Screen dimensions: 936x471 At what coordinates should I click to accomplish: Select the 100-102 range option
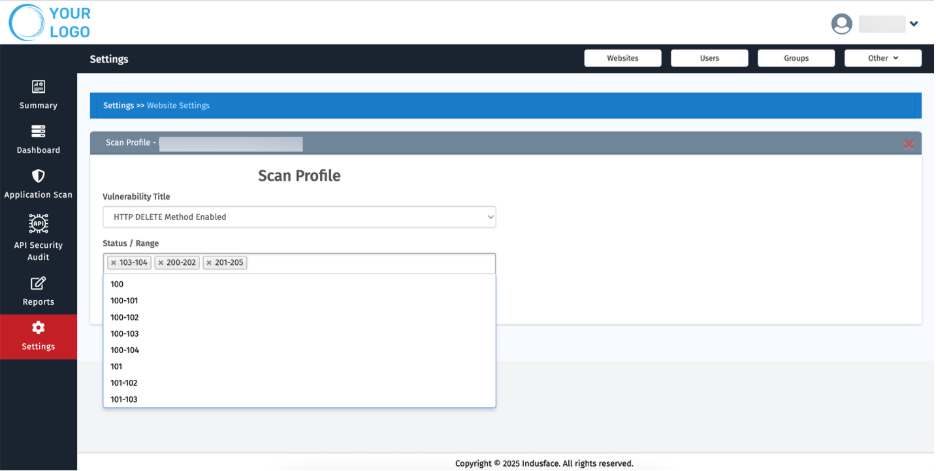(299, 317)
